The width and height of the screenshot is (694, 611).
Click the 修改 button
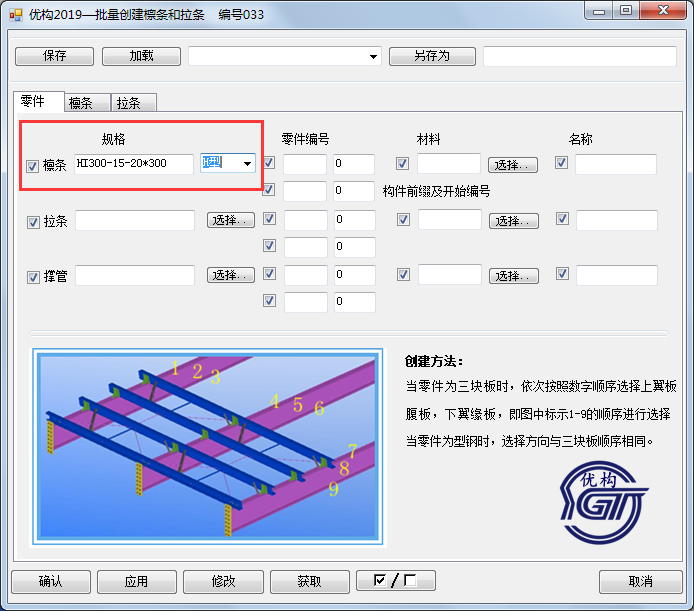[223, 581]
